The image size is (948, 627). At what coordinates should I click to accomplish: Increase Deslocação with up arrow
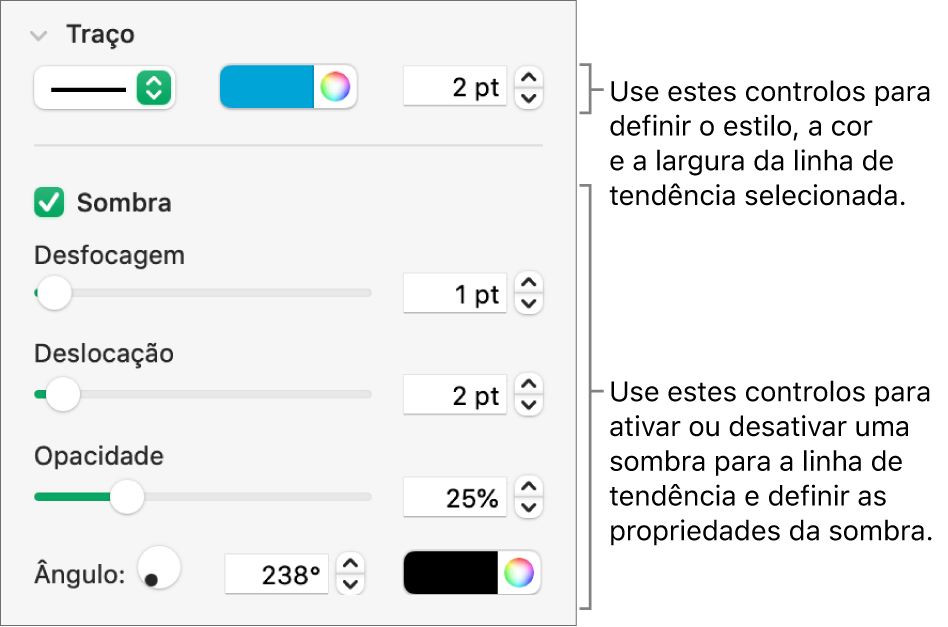click(x=530, y=385)
